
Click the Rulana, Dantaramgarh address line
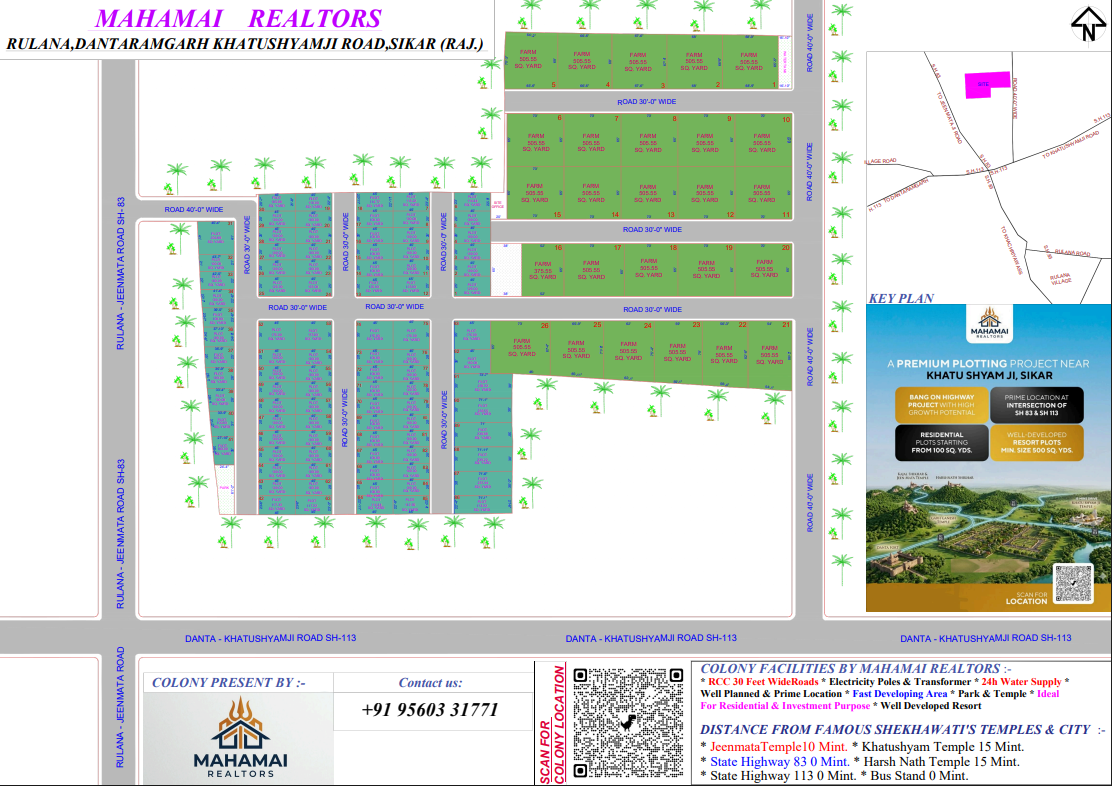click(x=245, y=44)
